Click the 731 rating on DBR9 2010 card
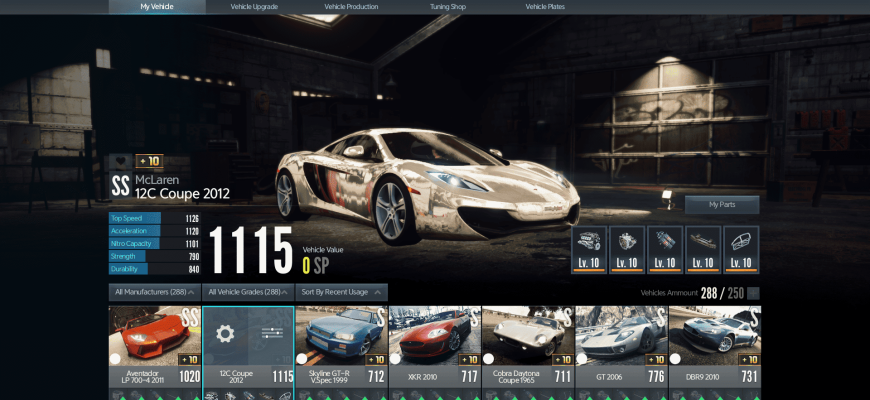 (749, 377)
